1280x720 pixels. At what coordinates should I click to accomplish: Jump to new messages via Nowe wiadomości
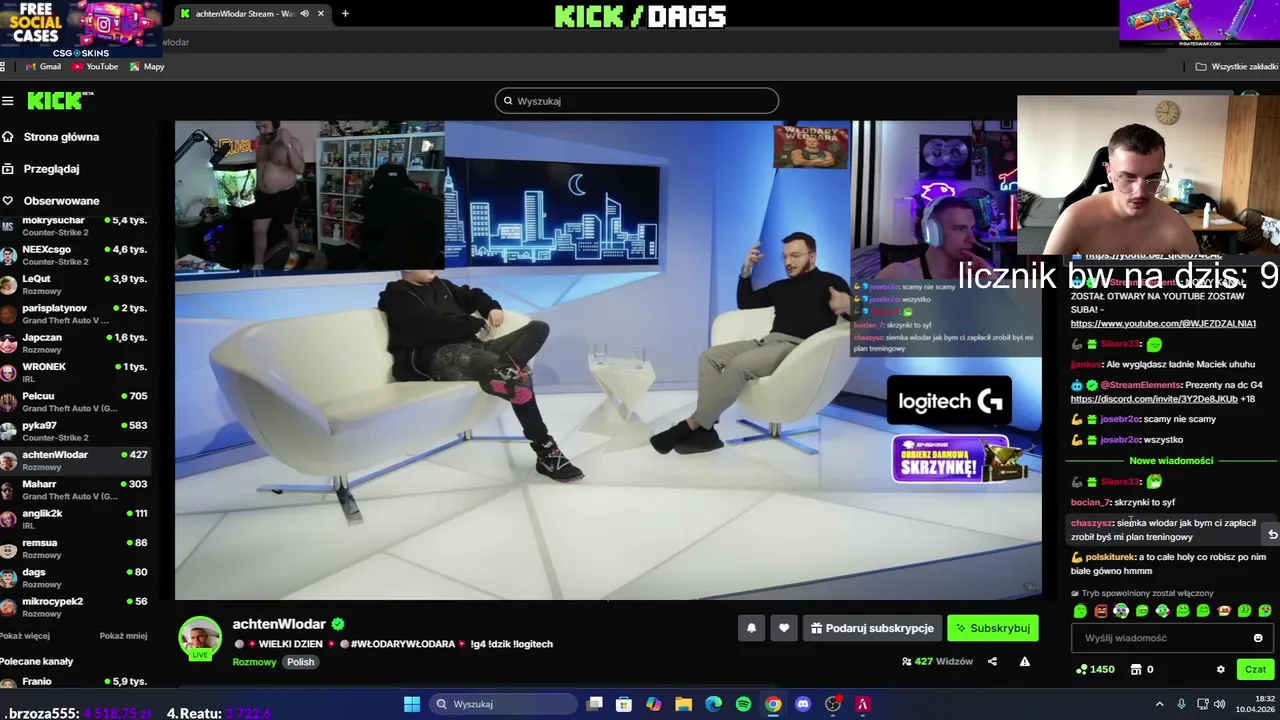point(1171,461)
